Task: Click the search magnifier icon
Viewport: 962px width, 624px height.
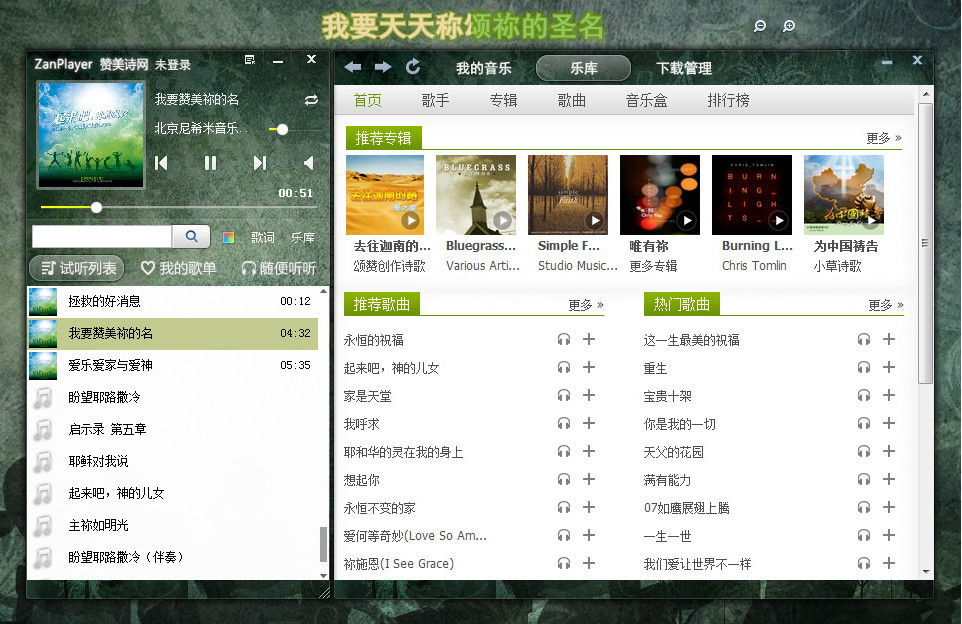Action: 192,236
